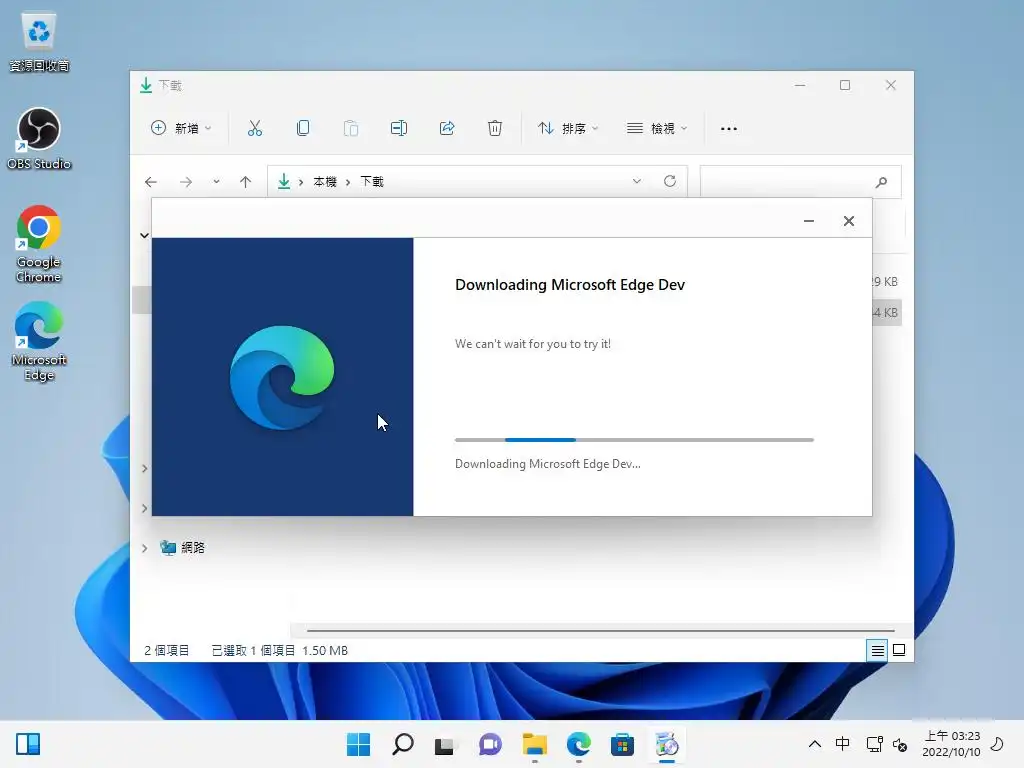Click the 'Downloading Microsoft Edge Dev' heading
Screen dimensions: 1024x768
(x=570, y=285)
